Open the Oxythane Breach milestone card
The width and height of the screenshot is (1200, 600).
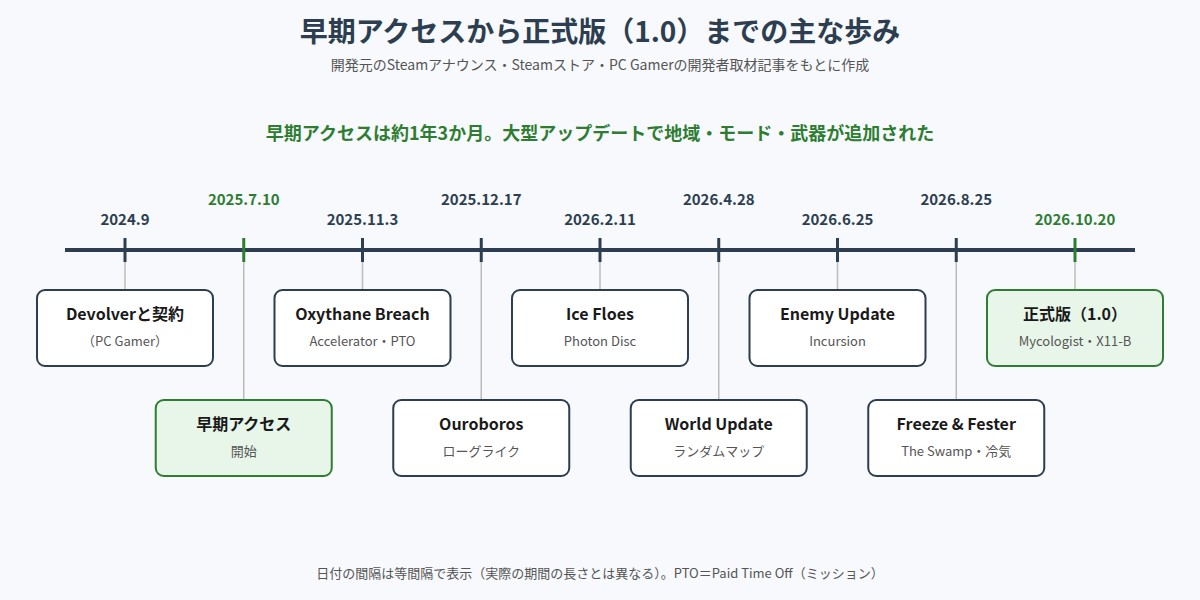pyautogui.click(x=362, y=328)
